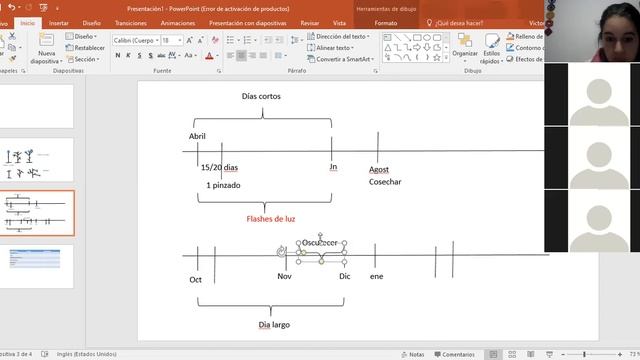Screen dimensions: 640x360
Task: Click the Restablecer slide button
Action: [85, 48]
